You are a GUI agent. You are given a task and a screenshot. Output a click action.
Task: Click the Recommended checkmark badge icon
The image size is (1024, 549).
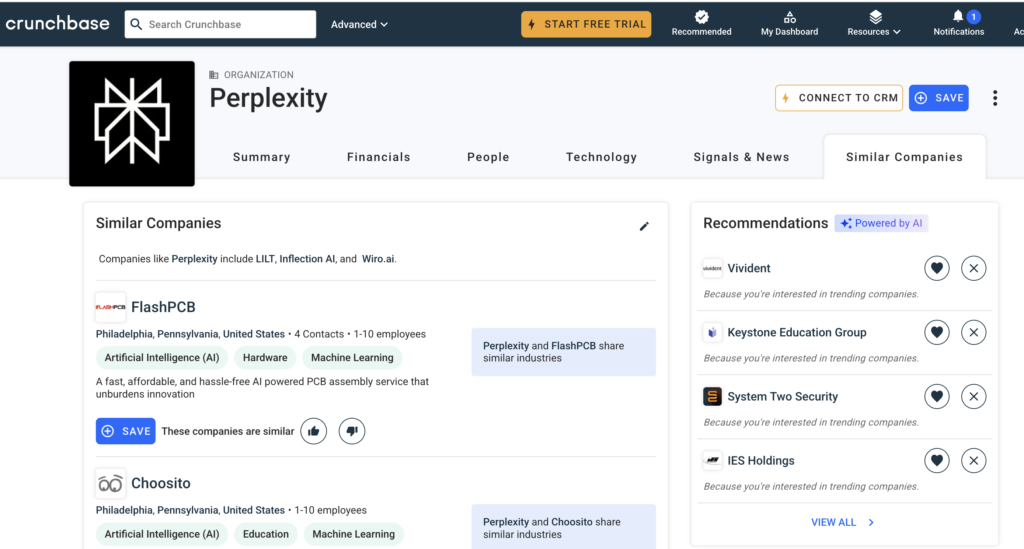tap(702, 17)
